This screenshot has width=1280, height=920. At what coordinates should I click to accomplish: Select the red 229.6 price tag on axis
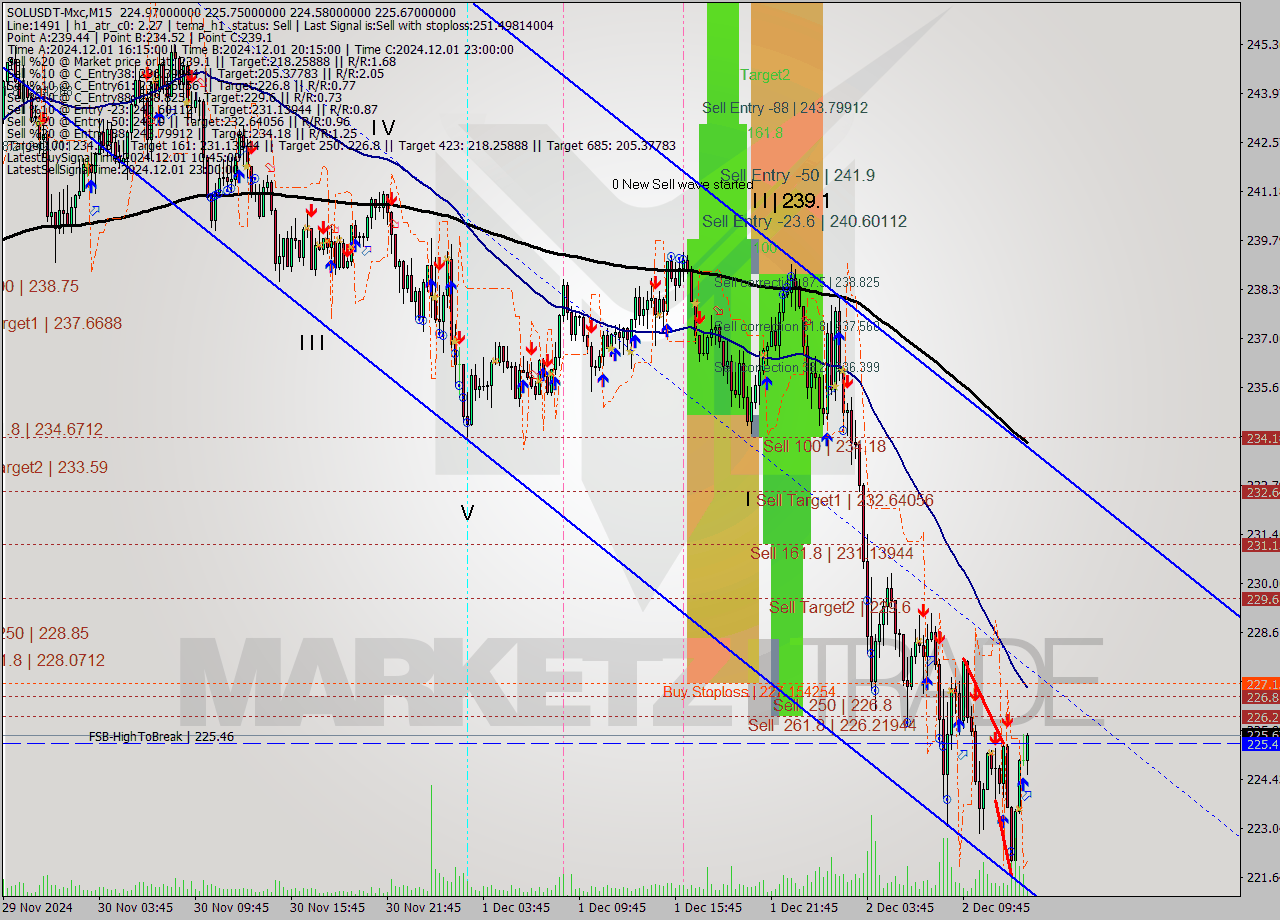pos(1261,599)
